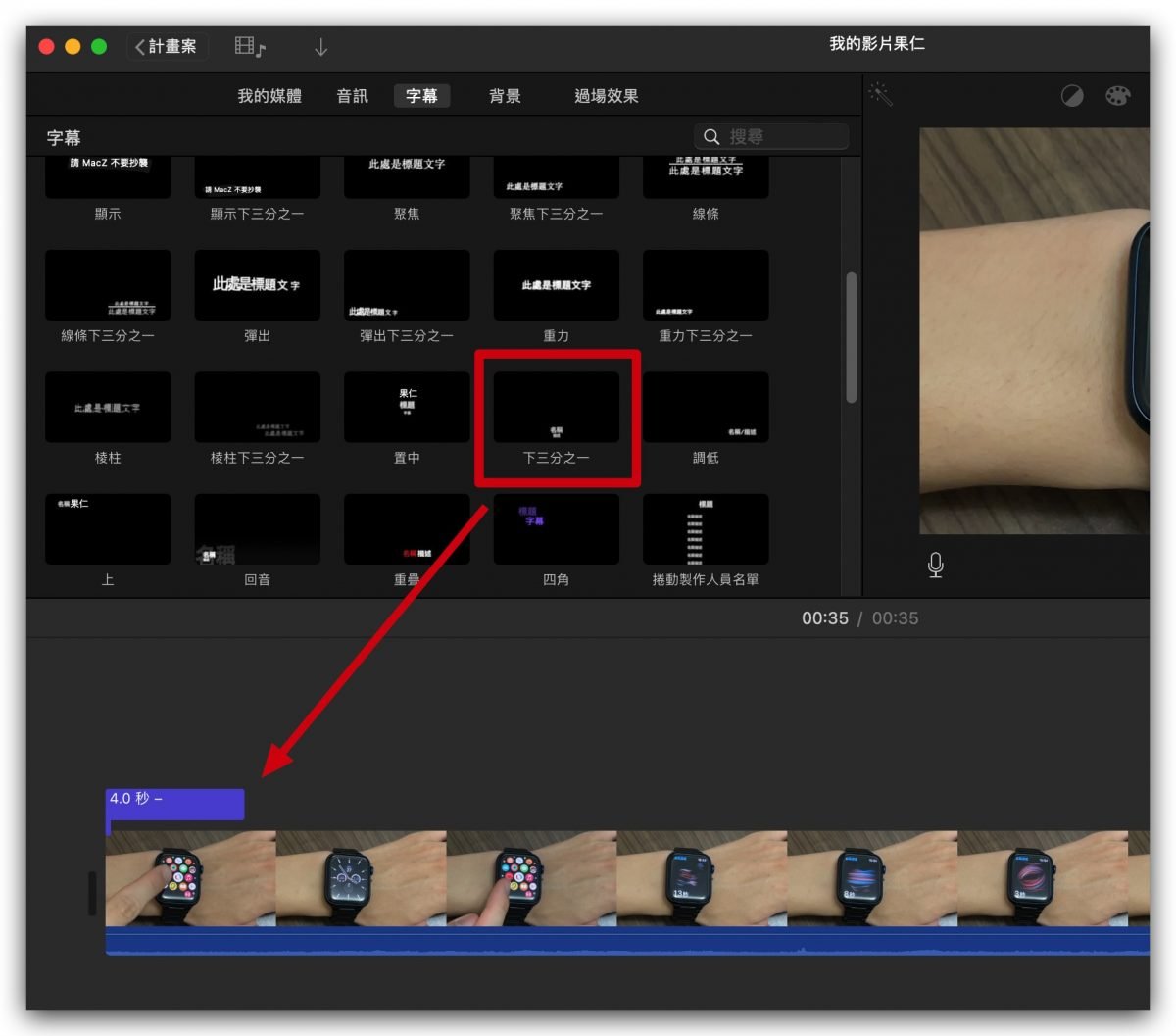Select the 顯示 title thumbnail
Image resolution: width=1176 pixels, height=1036 pixels.
click(108, 177)
